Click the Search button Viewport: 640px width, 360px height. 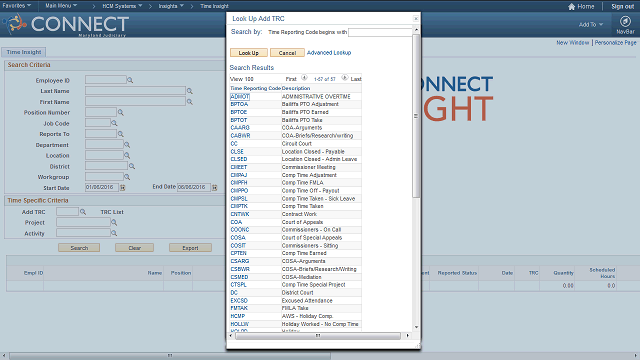[79, 248]
